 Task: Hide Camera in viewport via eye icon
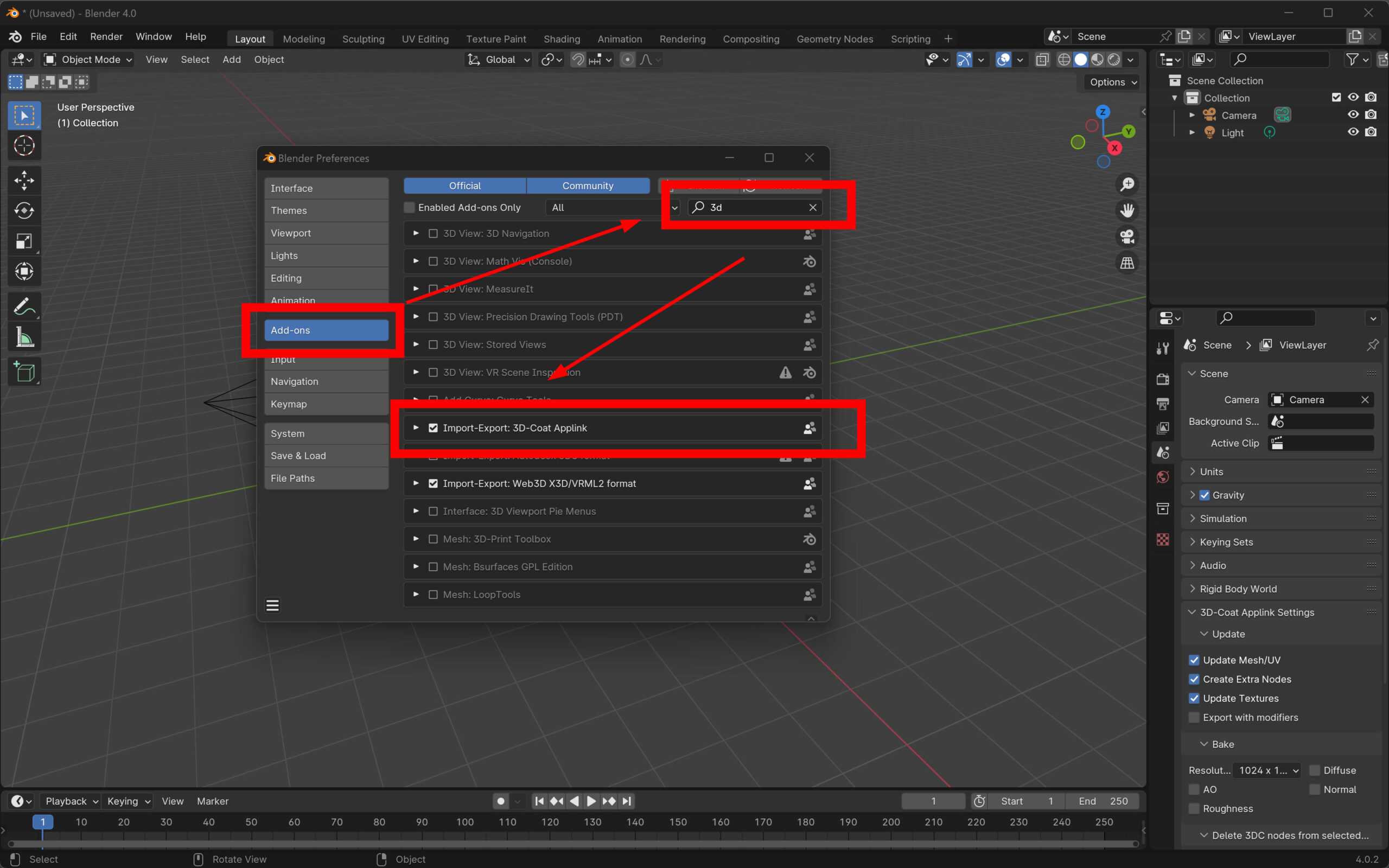point(1353,115)
